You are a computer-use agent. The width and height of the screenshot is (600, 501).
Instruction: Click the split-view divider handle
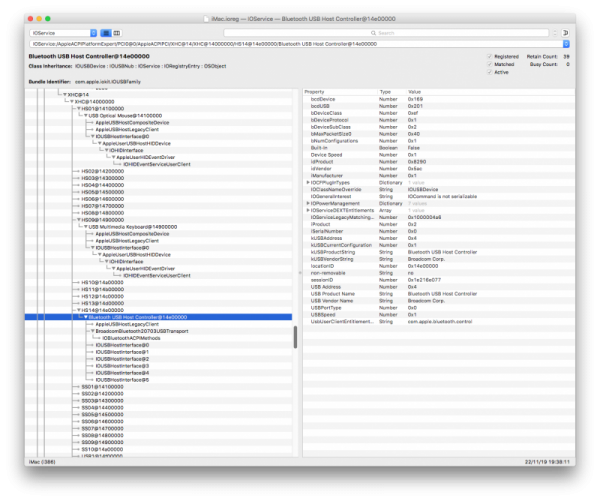click(300, 273)
